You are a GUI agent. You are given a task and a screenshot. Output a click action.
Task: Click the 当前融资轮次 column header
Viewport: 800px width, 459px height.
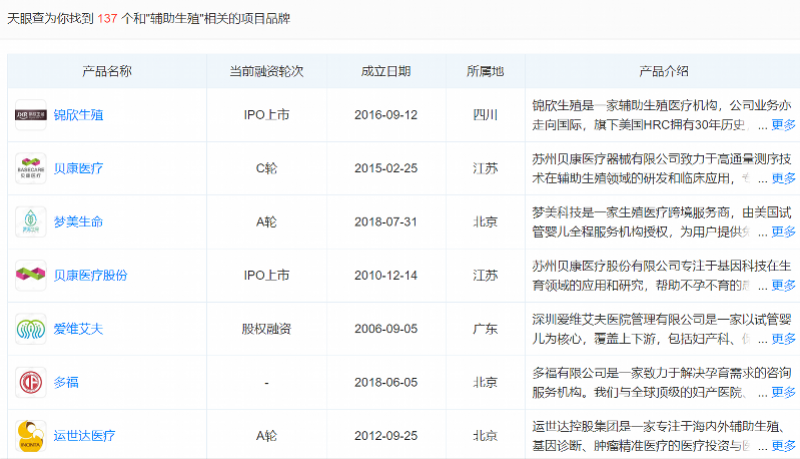266,71
